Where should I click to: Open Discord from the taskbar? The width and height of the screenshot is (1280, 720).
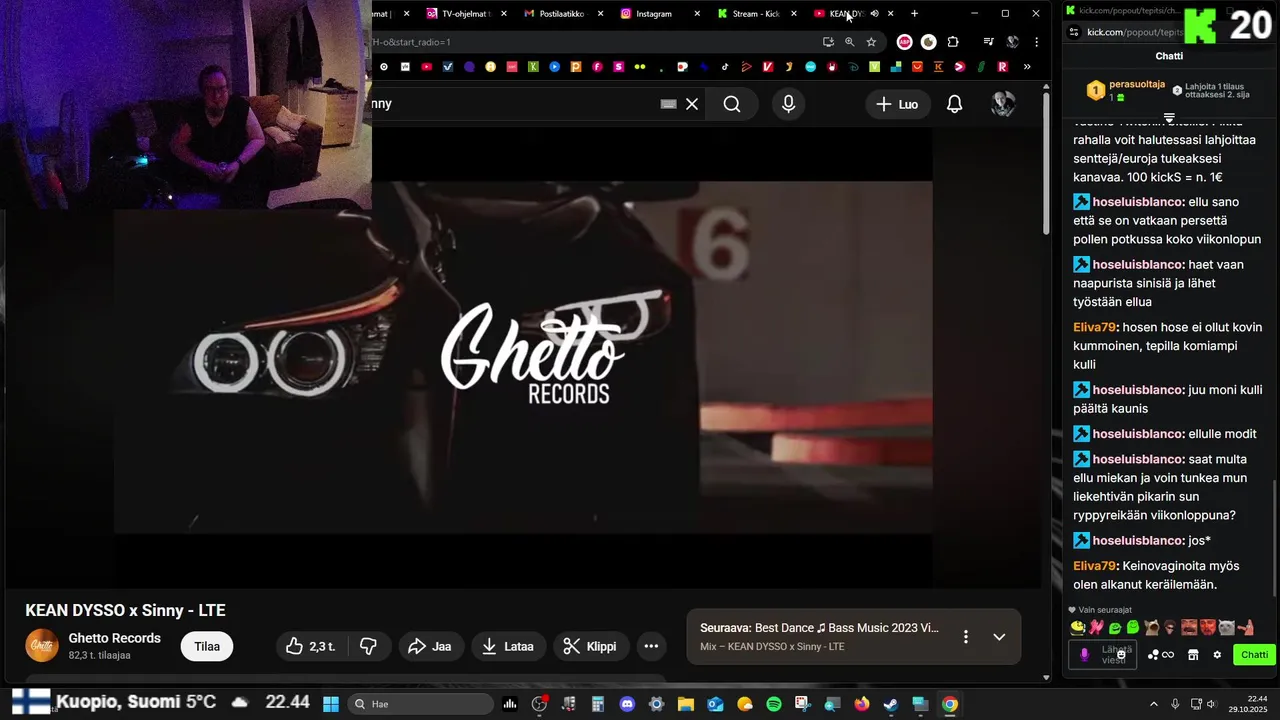click(x=627, y=704)
